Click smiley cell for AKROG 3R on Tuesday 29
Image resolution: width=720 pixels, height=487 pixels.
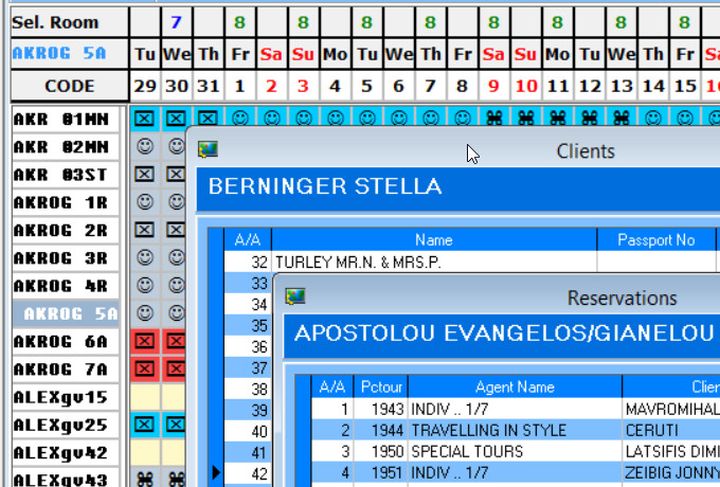point(145,257)
